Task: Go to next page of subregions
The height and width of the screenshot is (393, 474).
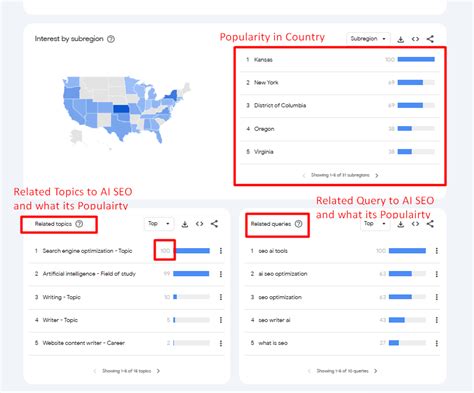Action: tap(377, 175)
